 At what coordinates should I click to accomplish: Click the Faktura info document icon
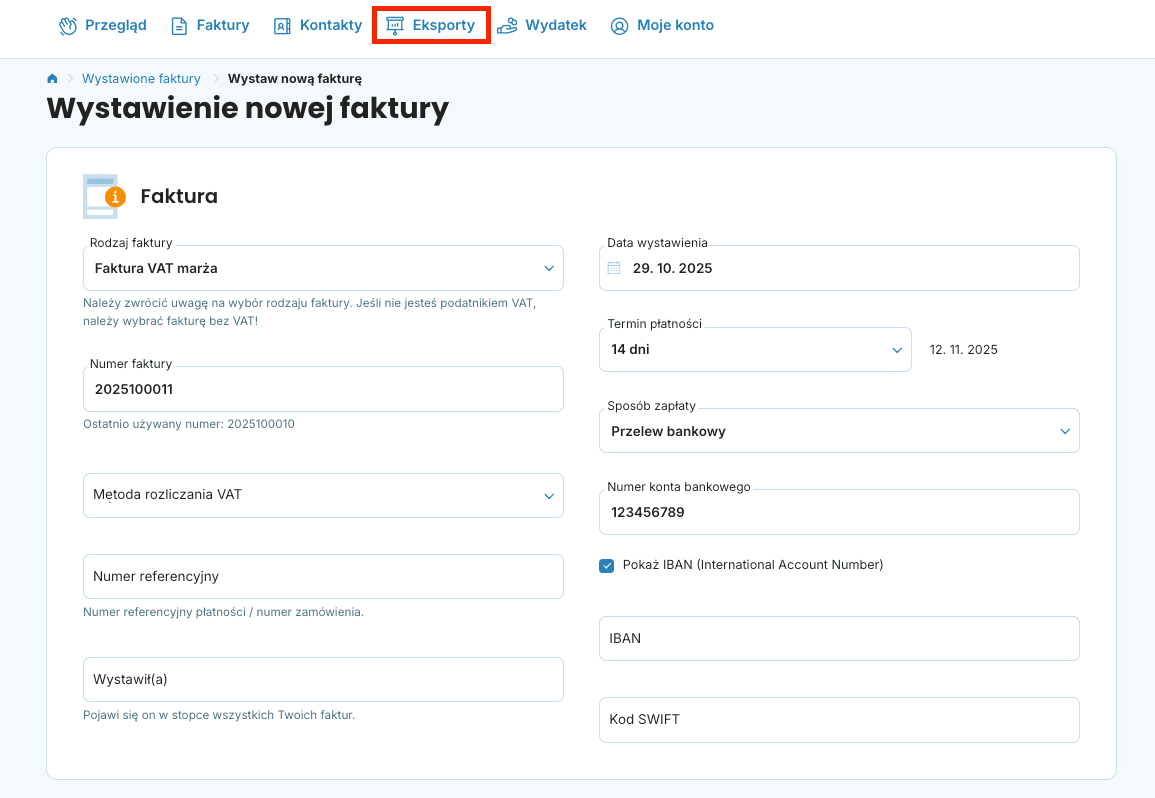103,196
